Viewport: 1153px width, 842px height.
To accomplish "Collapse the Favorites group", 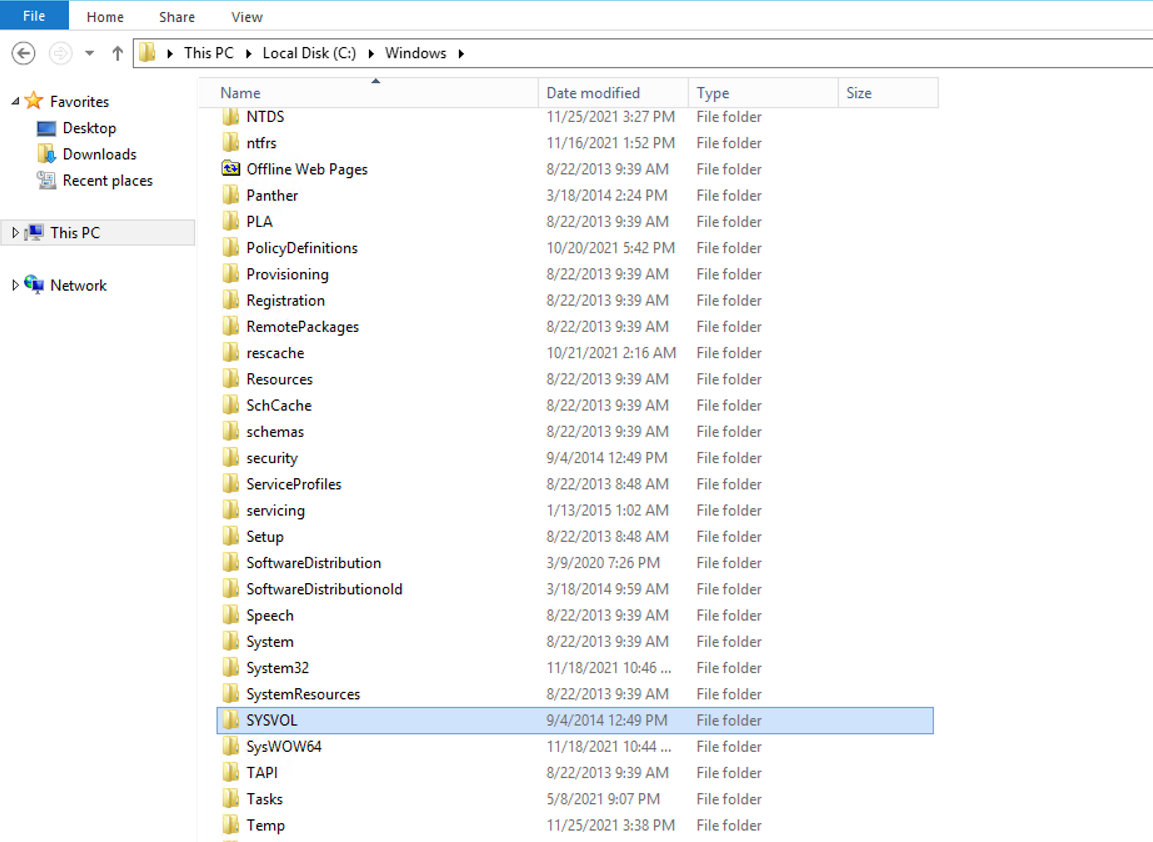I will (x=15, y=102).
